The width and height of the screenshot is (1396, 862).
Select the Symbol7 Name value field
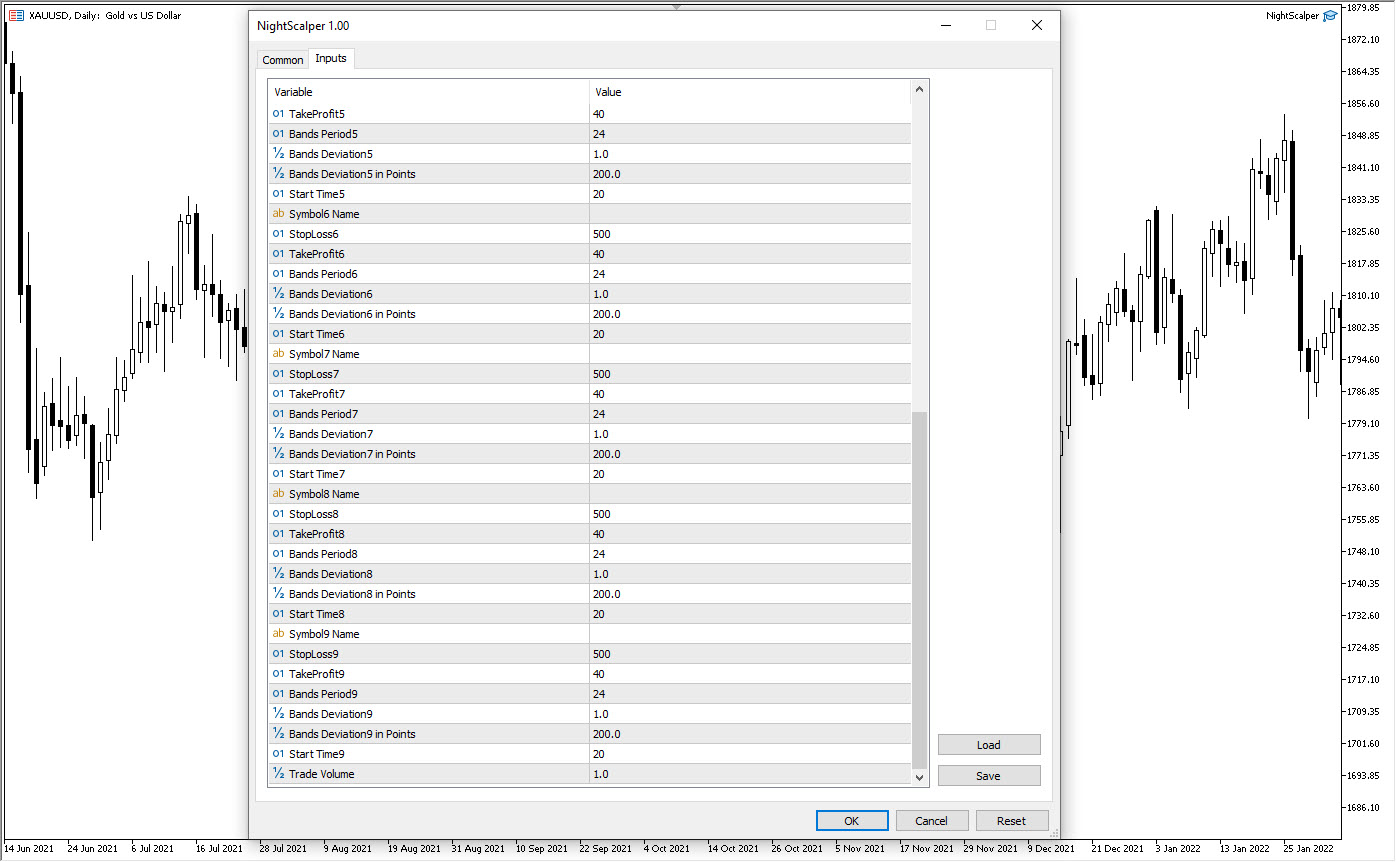pyautogui.click(x=750, y=354)
